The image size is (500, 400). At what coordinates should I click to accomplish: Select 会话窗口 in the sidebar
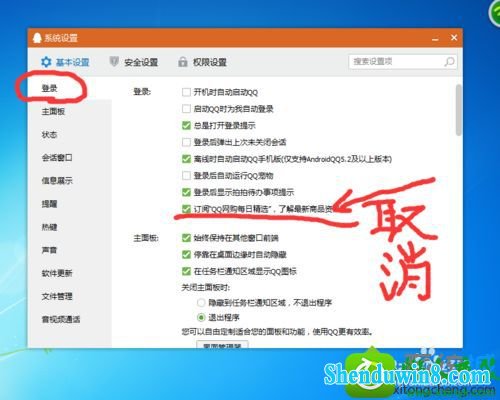click(x=57, y=157)
